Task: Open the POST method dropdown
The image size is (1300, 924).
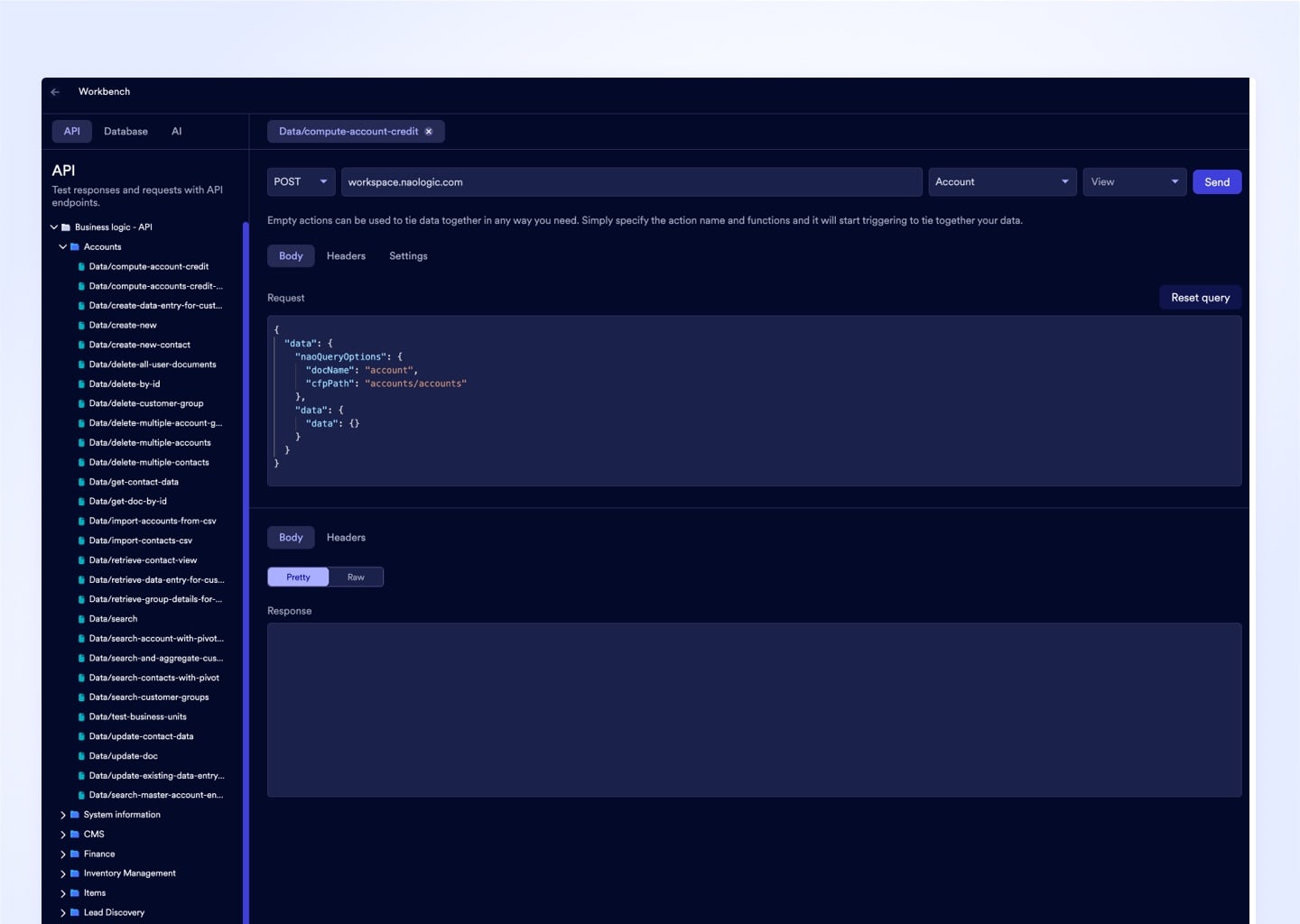Action: click(x=302, y=182)
